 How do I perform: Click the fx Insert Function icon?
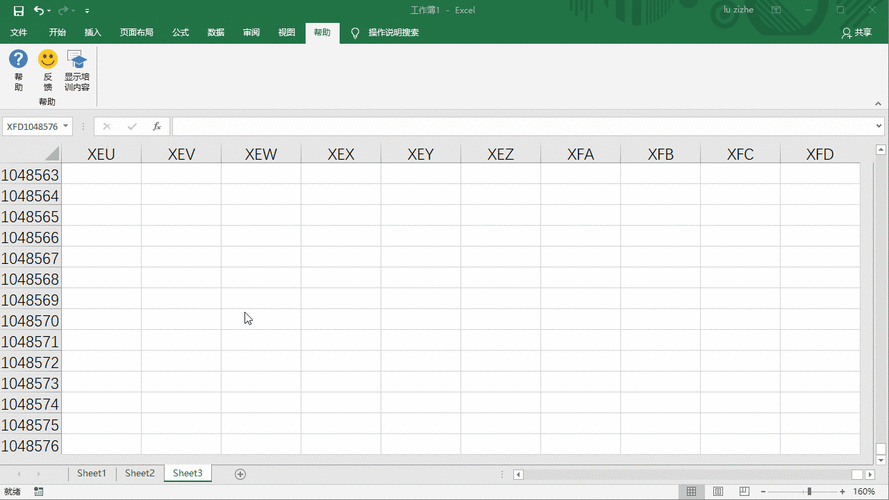[x=156, y=126]
